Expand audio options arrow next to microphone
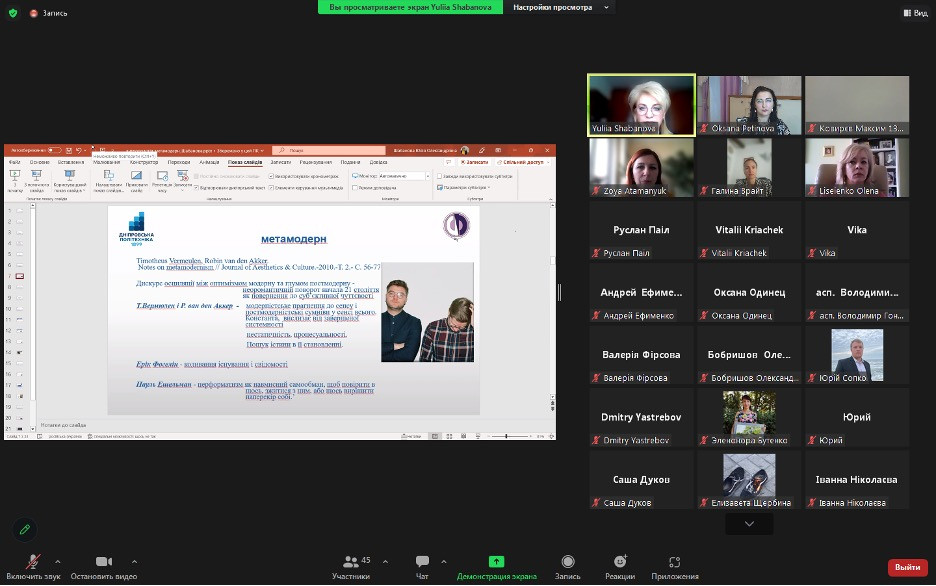The width and height of the screenshot is (936, 586). (58, 561)
